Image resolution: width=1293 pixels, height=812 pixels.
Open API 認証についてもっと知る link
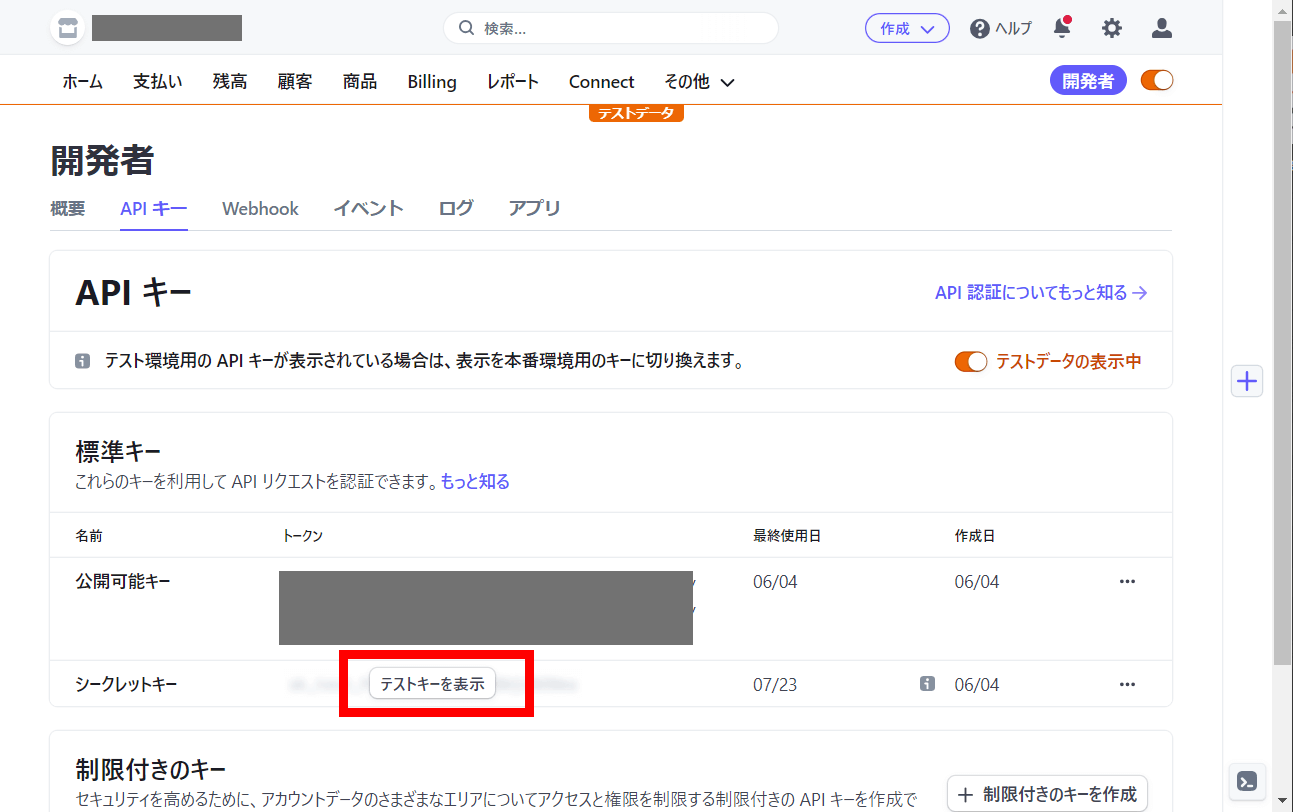tap(1041, 293)
